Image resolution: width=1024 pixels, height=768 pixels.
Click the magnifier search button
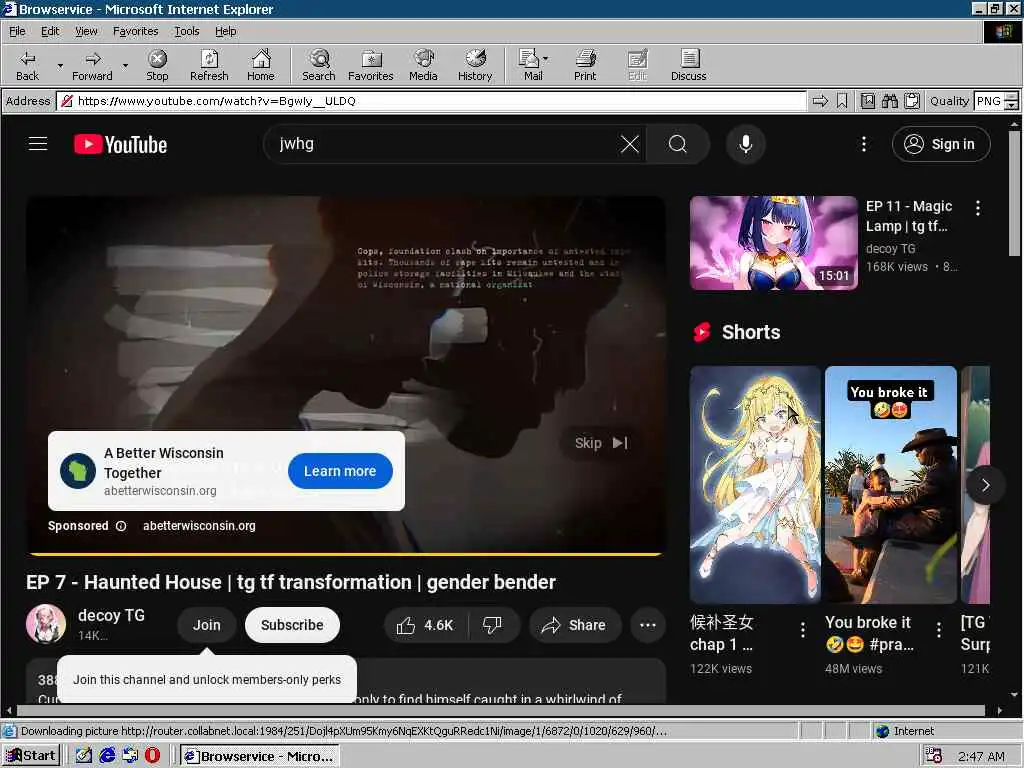678,144
